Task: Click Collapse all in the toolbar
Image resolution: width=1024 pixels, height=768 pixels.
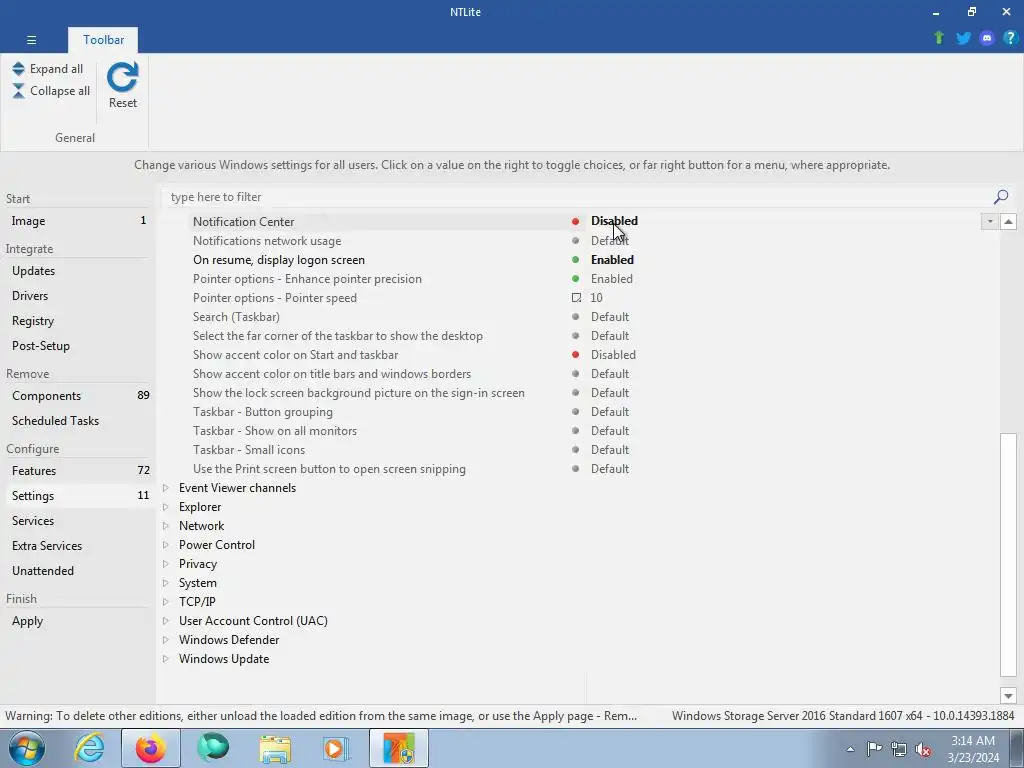Action: click(x=51, y=91)
